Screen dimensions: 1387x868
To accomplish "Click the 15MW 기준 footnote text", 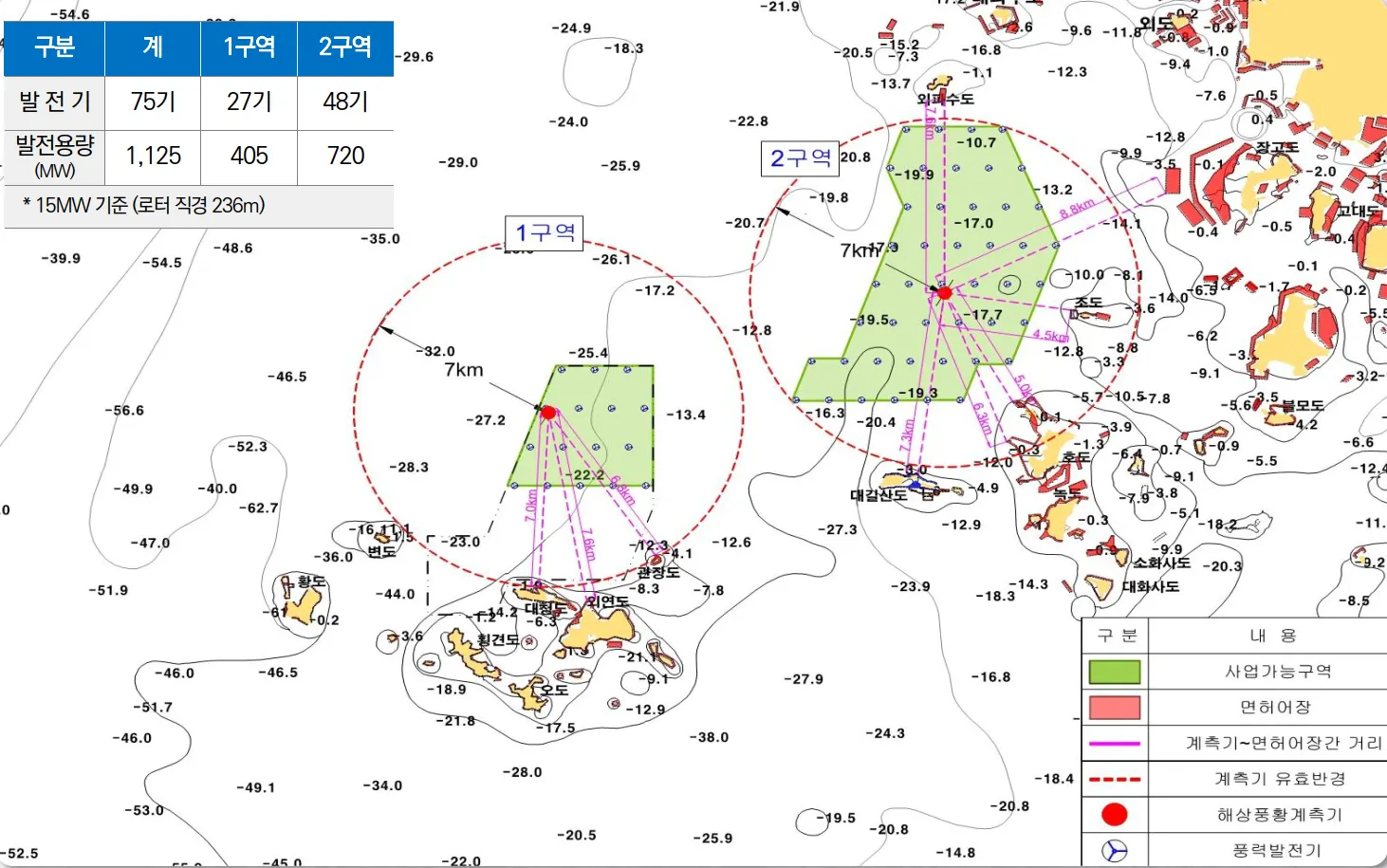I will coord(144,205).
